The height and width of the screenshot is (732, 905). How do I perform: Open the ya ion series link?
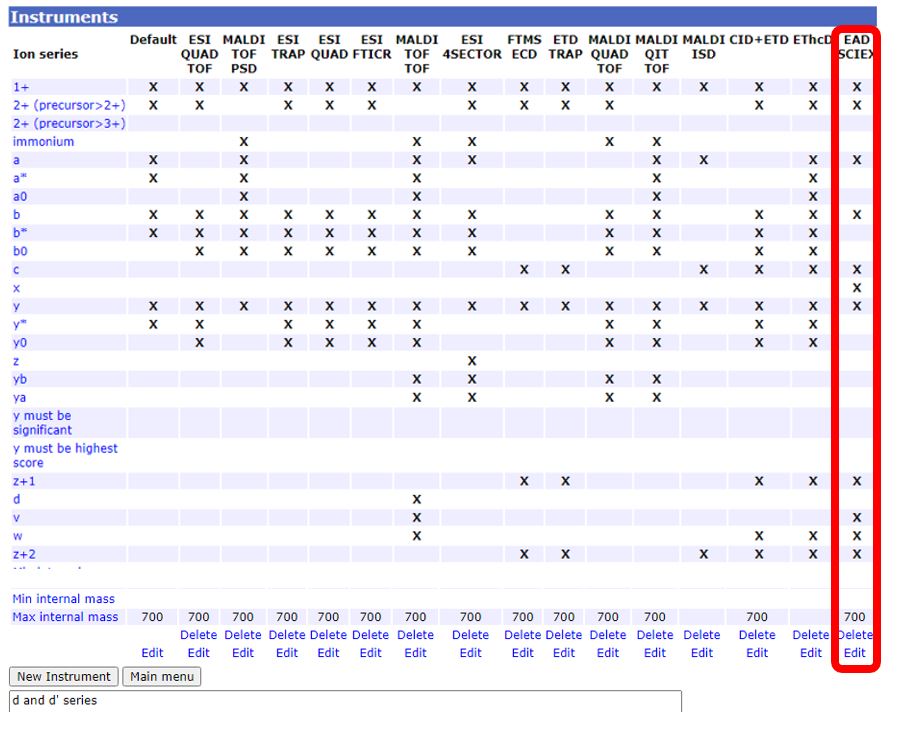(20, 398)
